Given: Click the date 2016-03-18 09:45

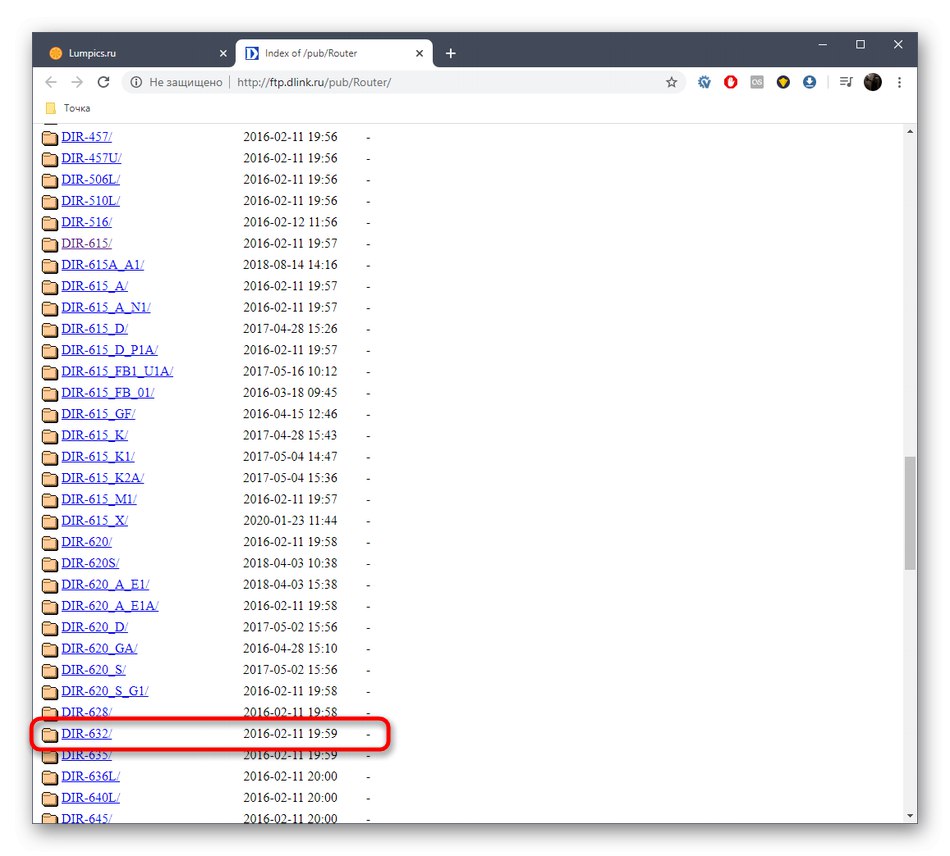Looking at the screenshot, I should point(290,393).
